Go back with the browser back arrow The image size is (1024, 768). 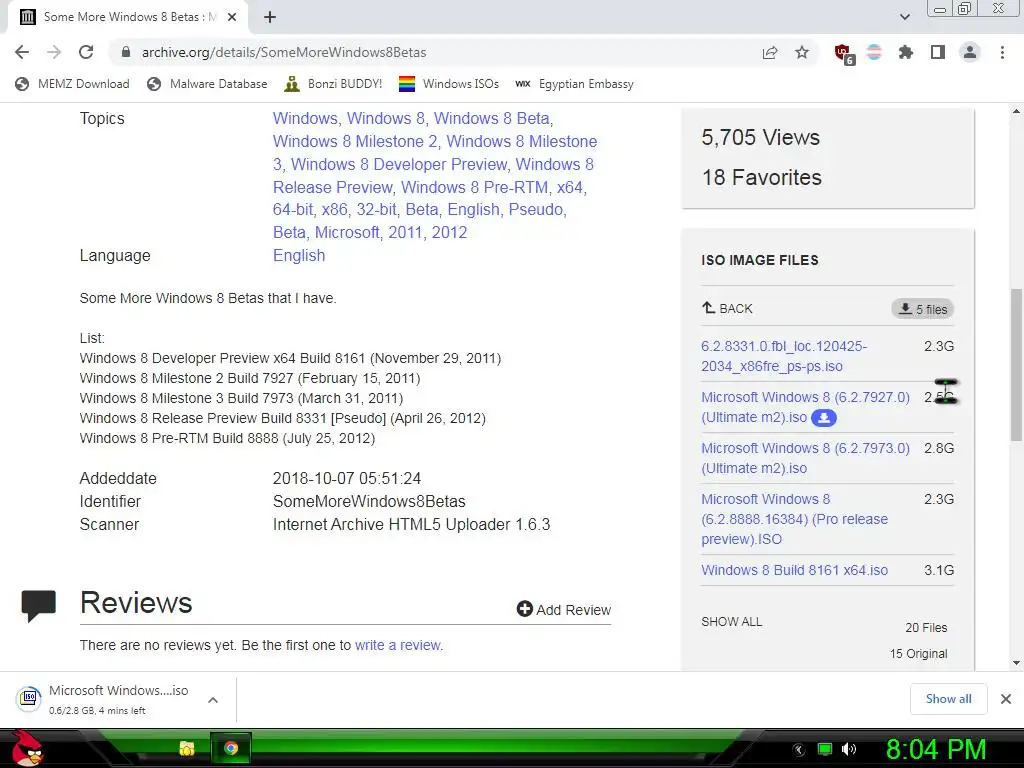tap(22, 52)
